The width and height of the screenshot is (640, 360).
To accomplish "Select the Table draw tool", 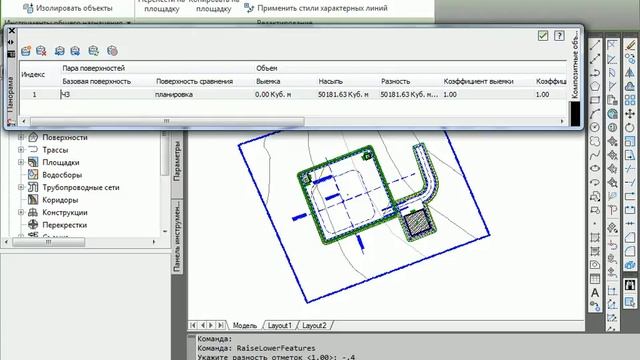I will (x=595, y=279).
